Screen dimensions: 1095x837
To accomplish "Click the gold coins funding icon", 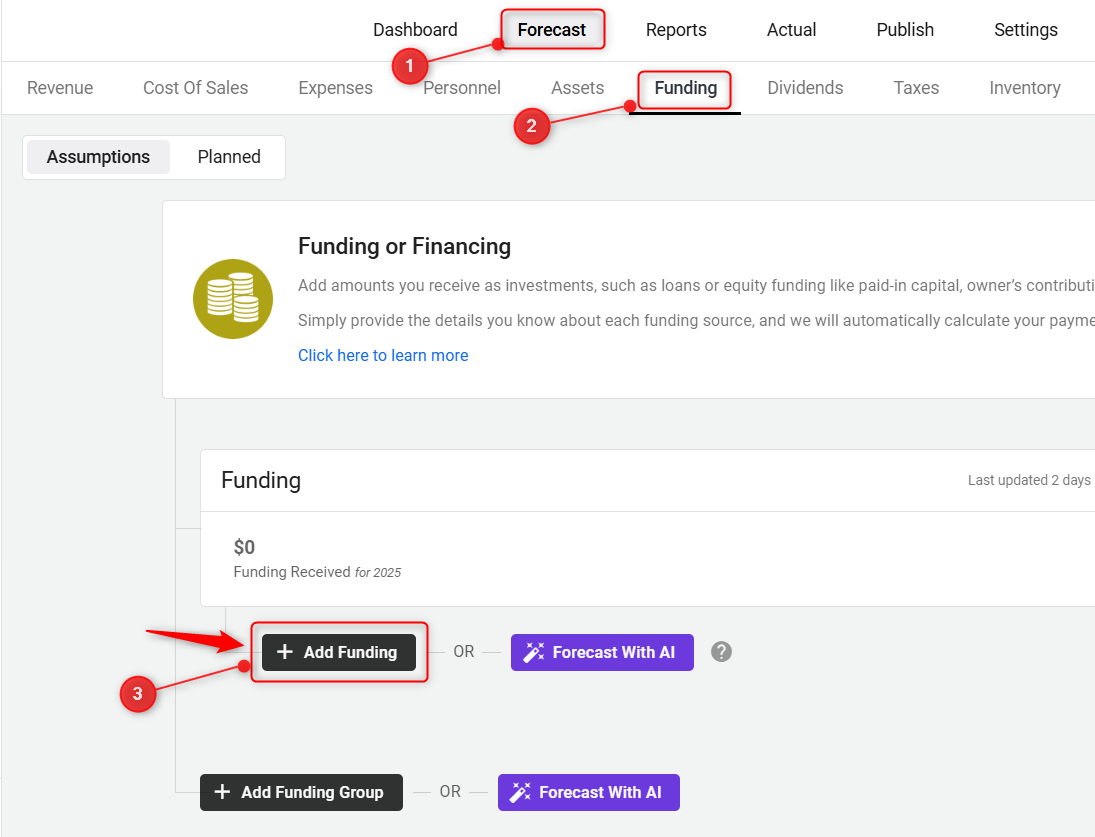I will click(x=233, y=299).
